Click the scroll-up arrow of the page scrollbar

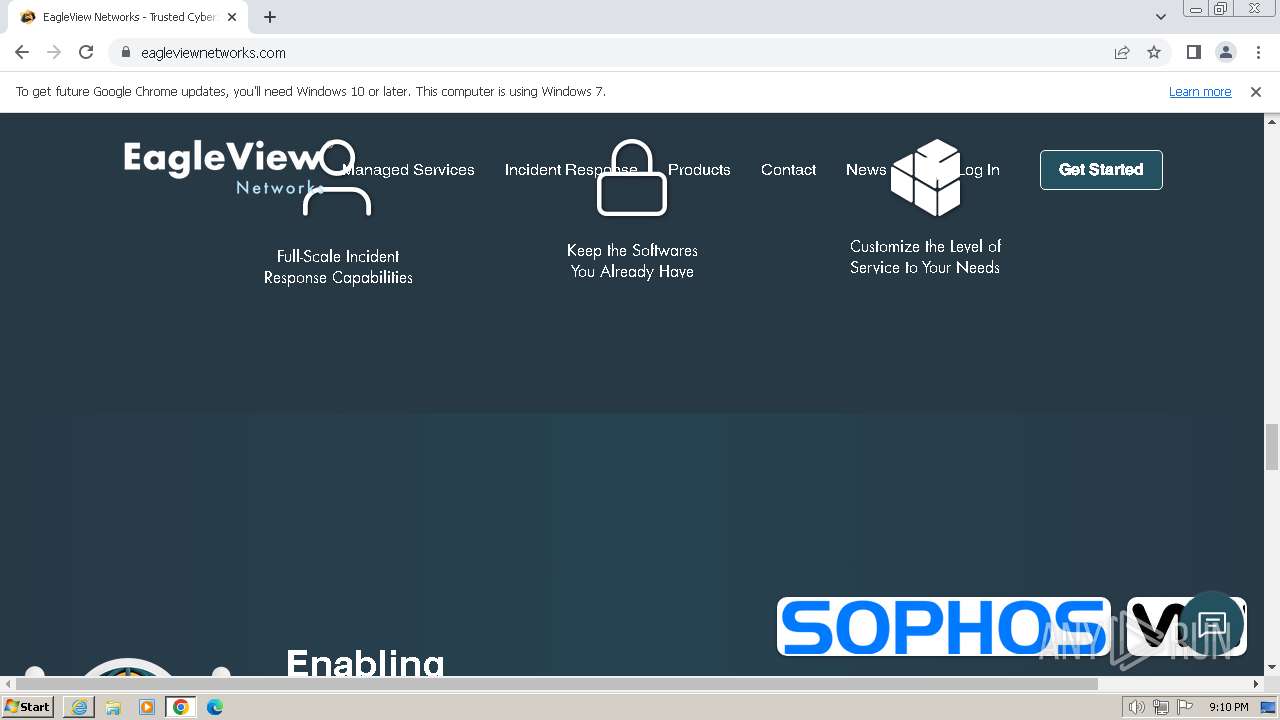coord(1272,121)
